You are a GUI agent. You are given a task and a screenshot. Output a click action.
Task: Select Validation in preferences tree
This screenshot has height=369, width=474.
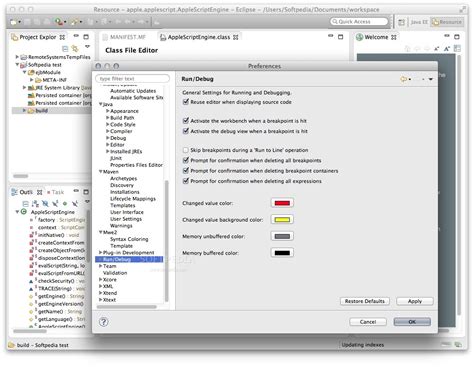pyautogui.click(x=115, y=273)
